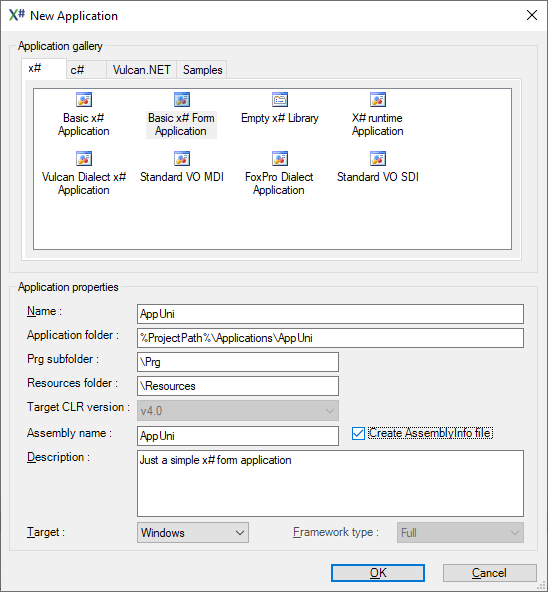Image resolution: width=548 pixels, height=592 pixels.
Task: Pick the X# runtime Application icon
Action: [378, 100]
